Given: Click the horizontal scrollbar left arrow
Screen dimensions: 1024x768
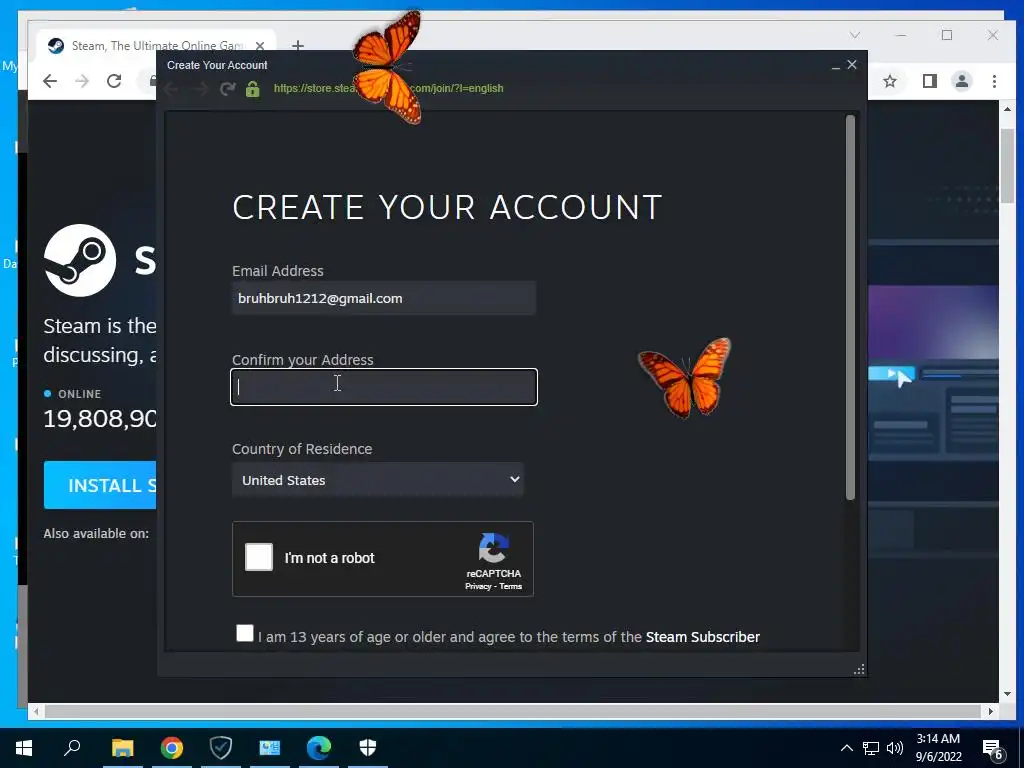Looking at the screenshot, I should tap(37, 711).
